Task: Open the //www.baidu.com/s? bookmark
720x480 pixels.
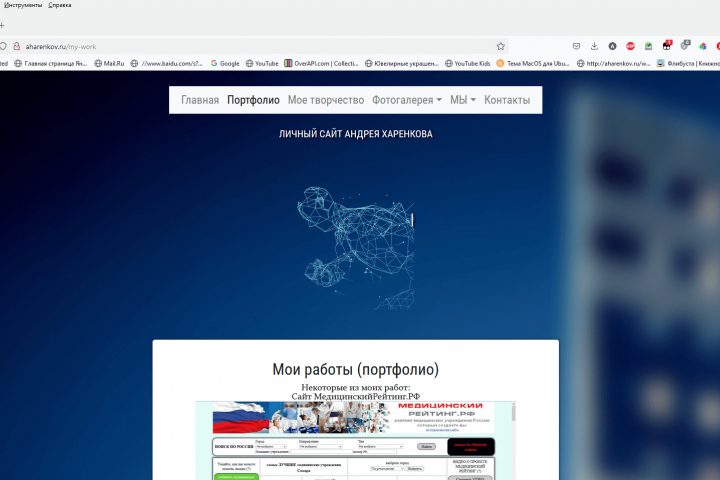Action: (167, 63)
